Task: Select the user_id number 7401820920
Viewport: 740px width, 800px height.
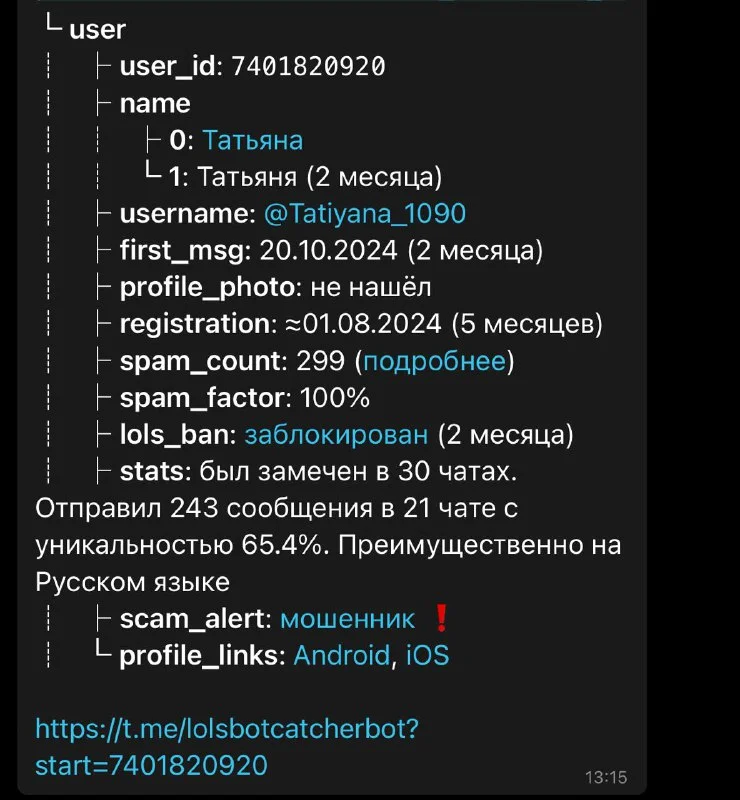Action: [308, 67]
